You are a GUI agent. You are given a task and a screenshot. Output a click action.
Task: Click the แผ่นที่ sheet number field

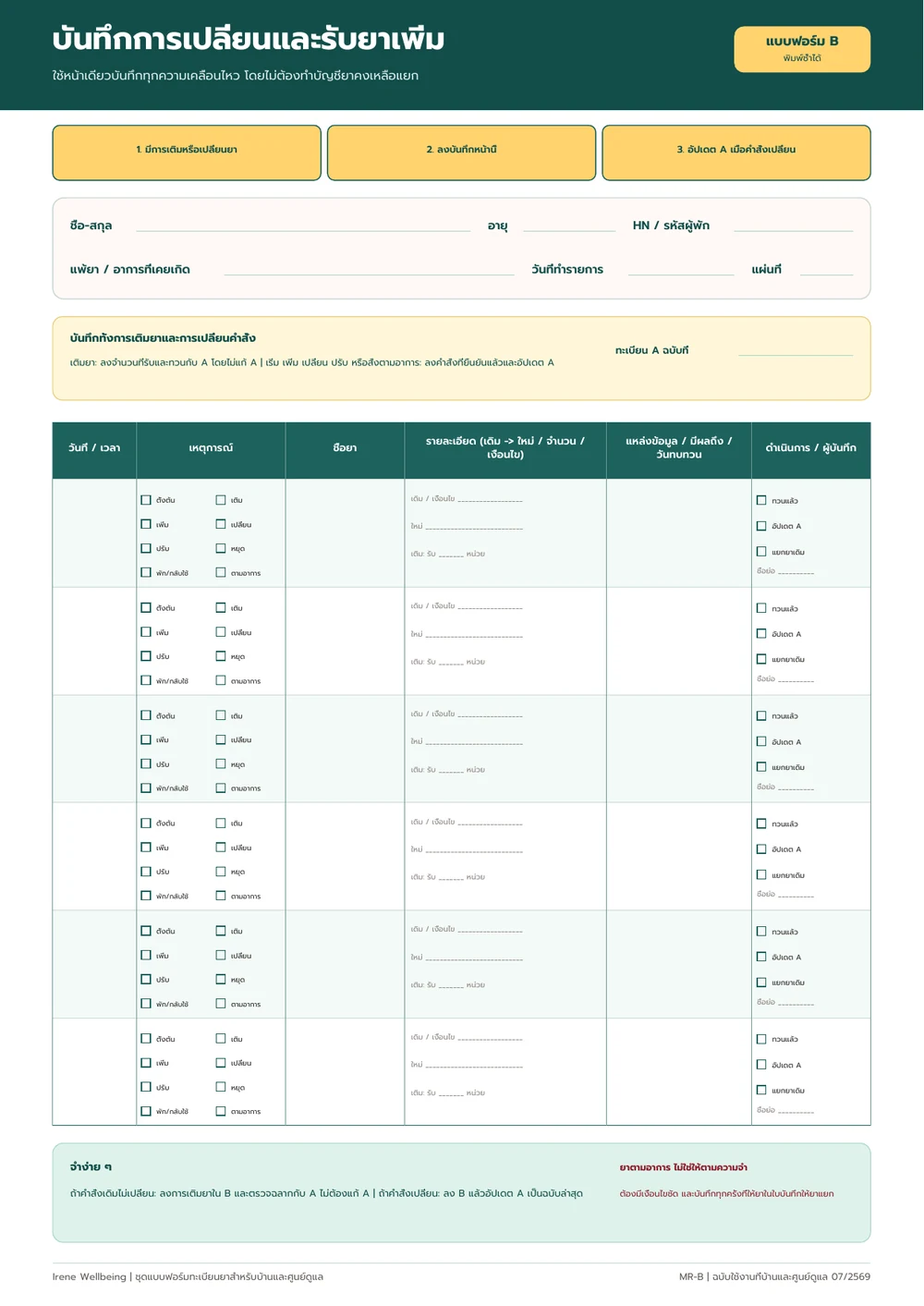tap(826, 269)
